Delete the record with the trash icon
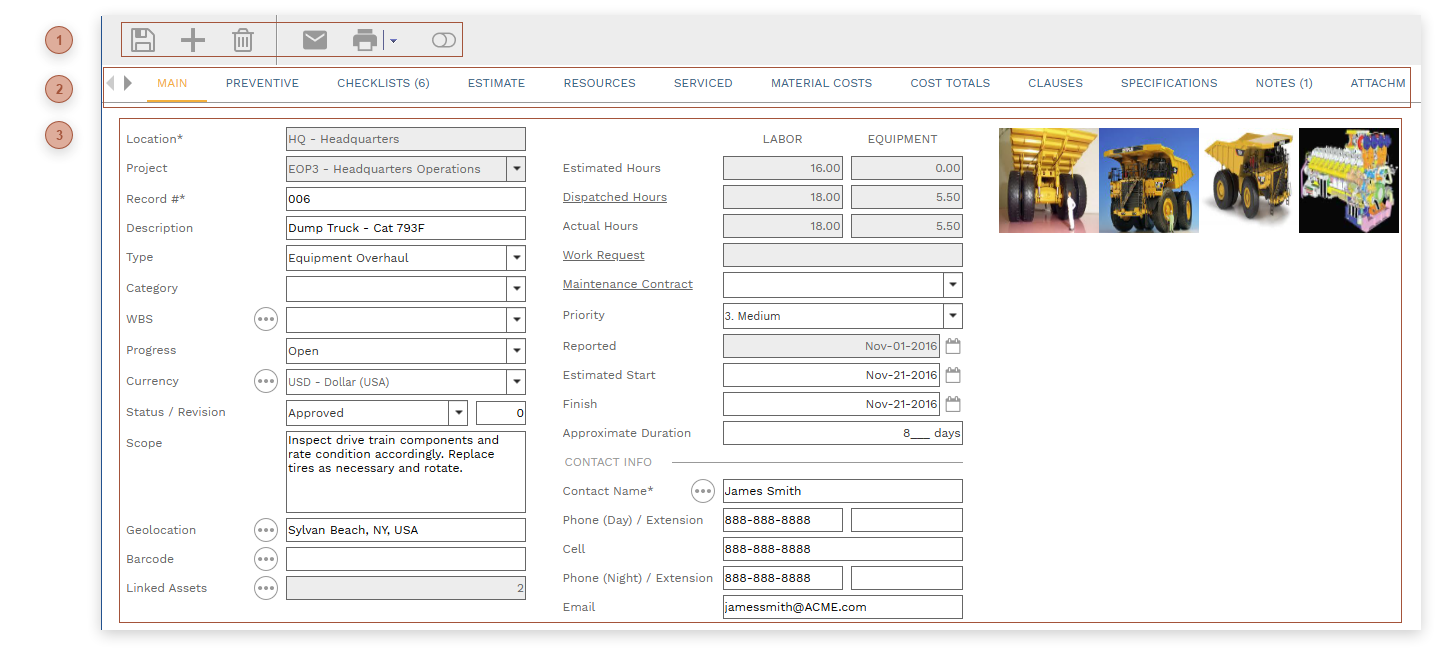Viewport: 1440px width, 653px height. click(x=243, y=40)
